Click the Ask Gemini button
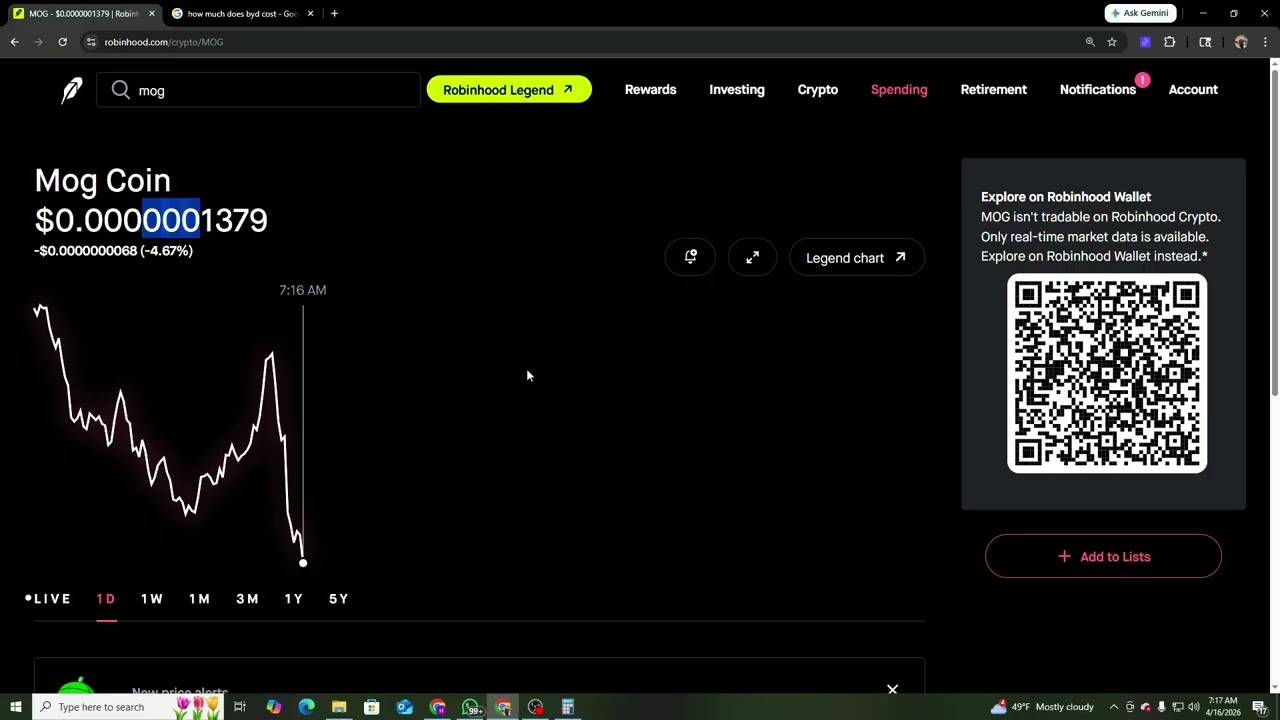Screen dimensions: 1280x720 1139,13
